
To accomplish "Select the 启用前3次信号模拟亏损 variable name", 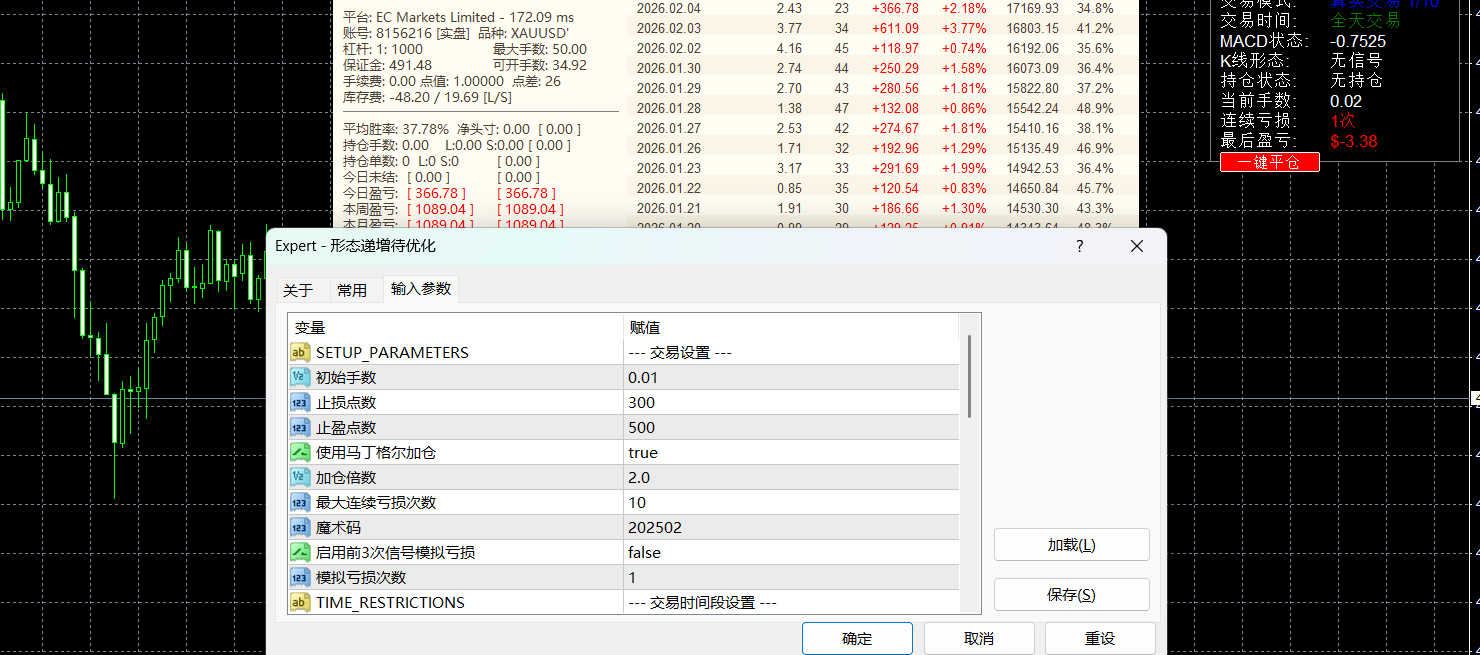I will pos(395,552).
